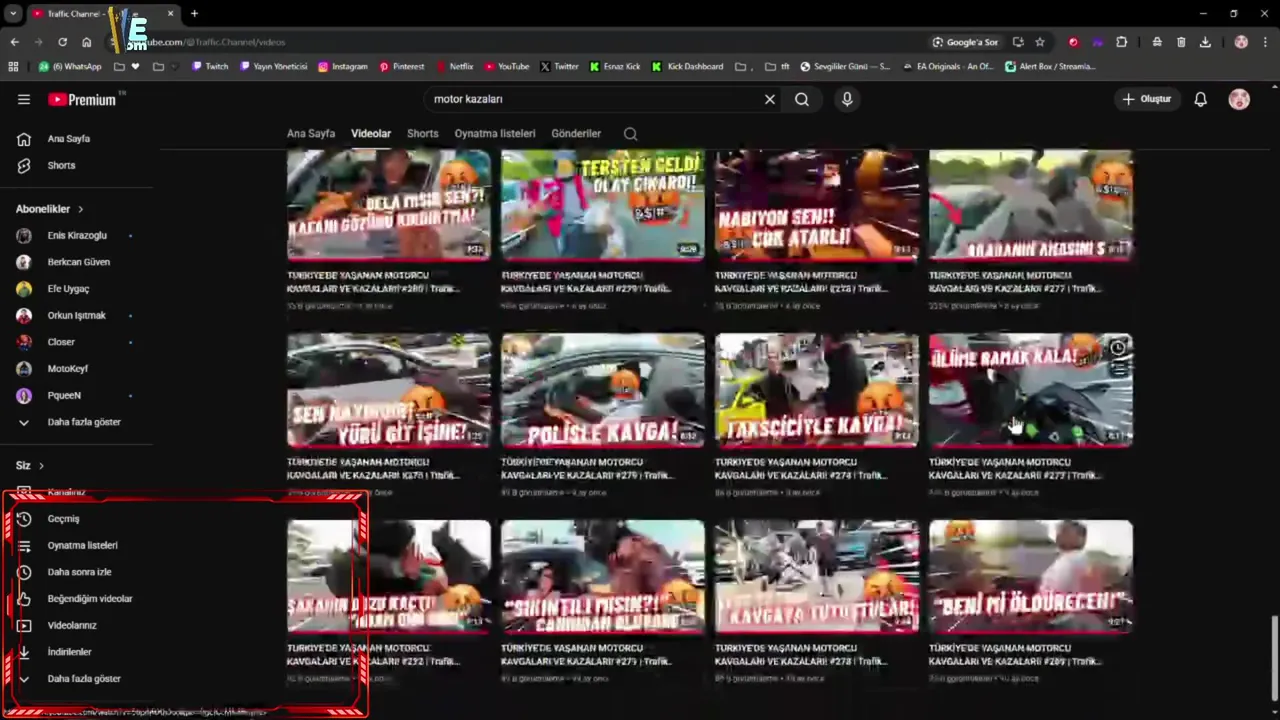Image resolution: width=1280 pixels, height=720 pixels.
Task: Open the YouTube account avatar menu
Action: (x=1239, y=99)
